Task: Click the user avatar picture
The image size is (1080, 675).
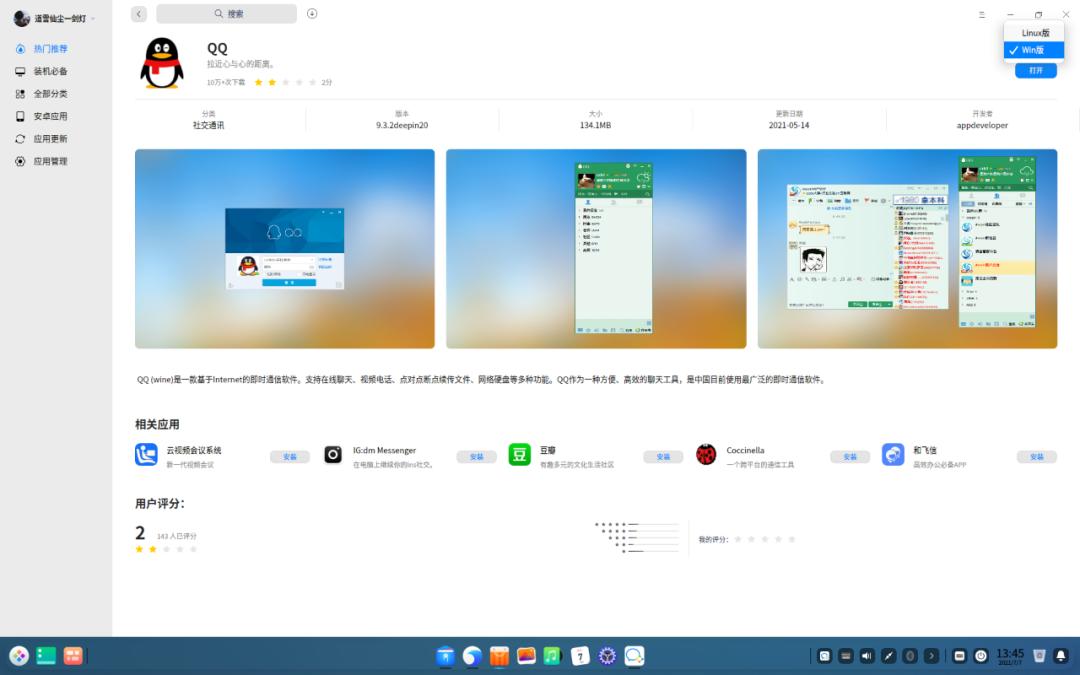Action: coord(21,19)
